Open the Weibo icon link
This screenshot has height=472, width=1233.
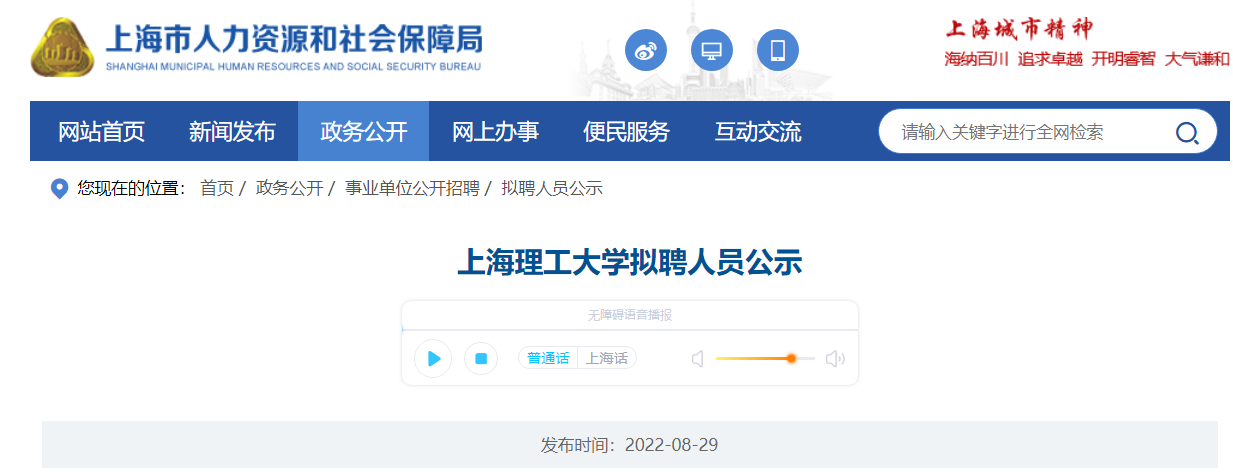[x=646, y=50]
